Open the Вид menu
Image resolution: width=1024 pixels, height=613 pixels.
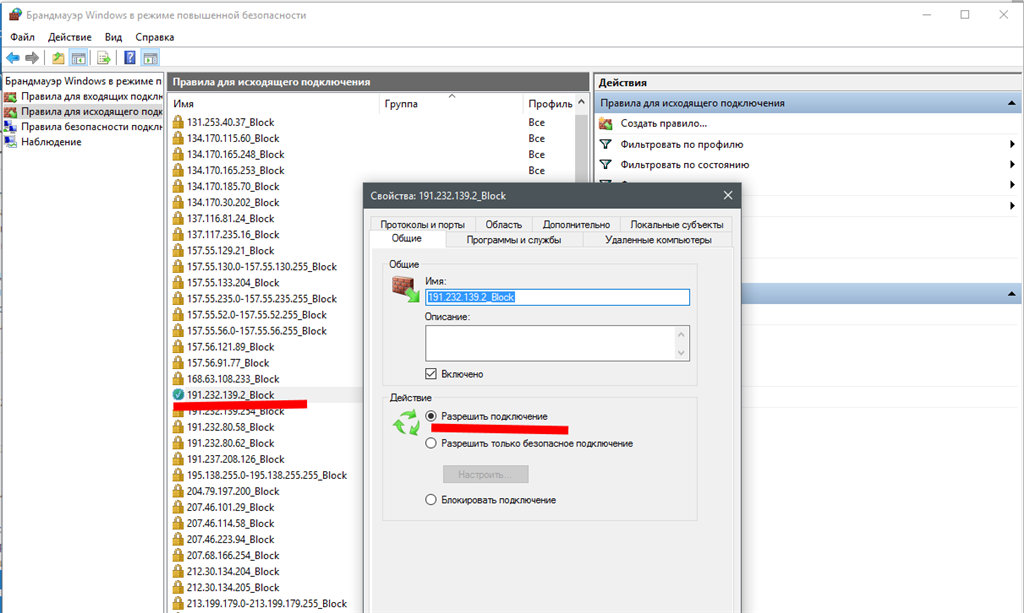pos(113,37)
